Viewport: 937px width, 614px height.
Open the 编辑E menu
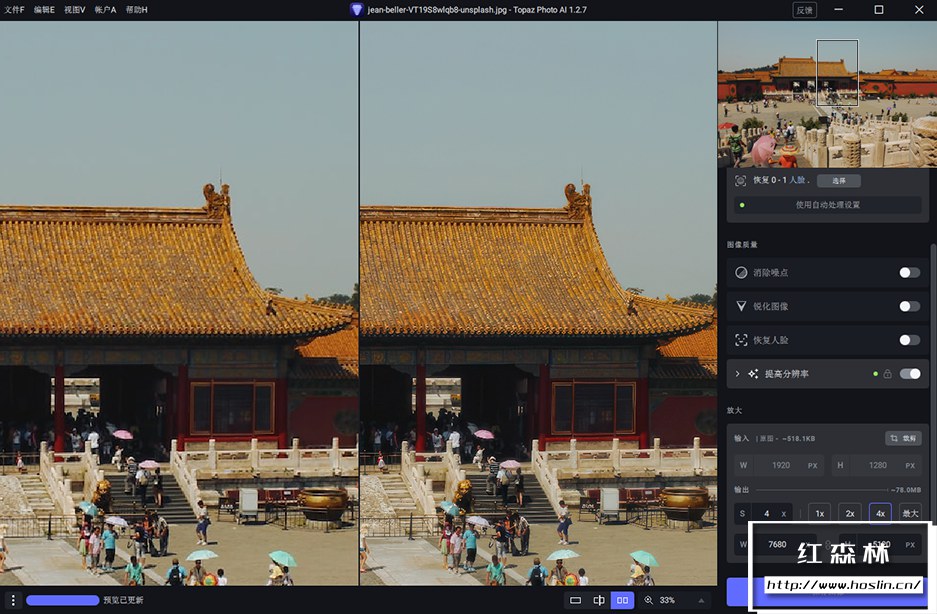click(x=44, y=10)
